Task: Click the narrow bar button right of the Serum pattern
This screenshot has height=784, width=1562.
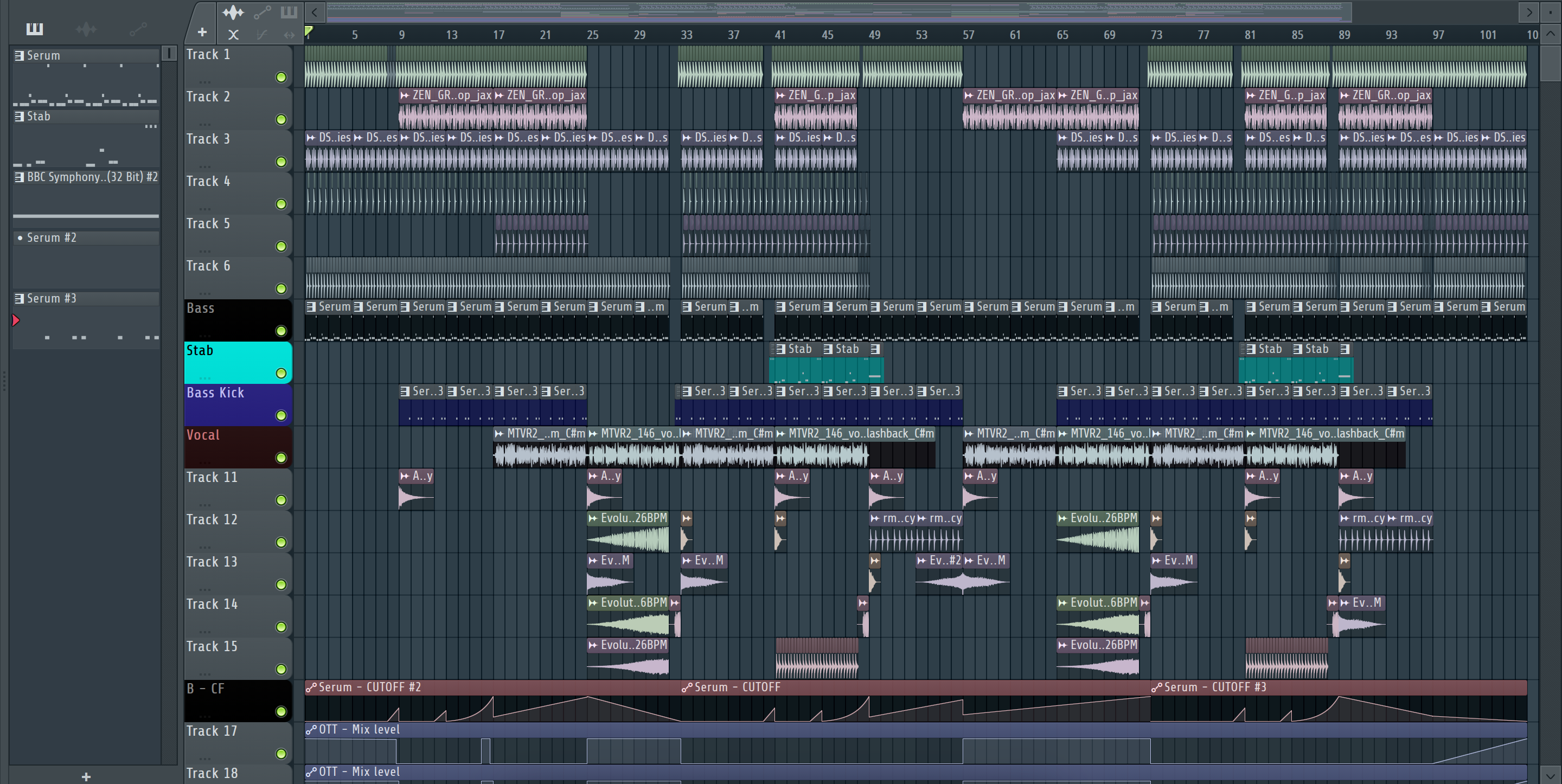Action: tap(169, 54)
